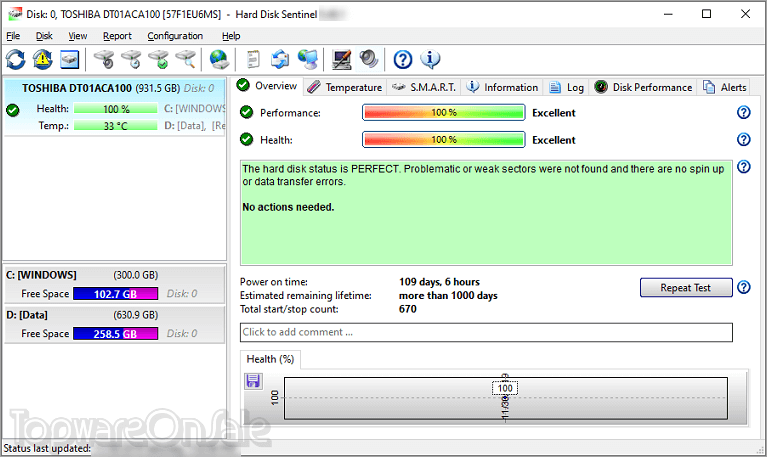
Task: Click the help icon beside Health bar
Action: (x=744, y=139)
